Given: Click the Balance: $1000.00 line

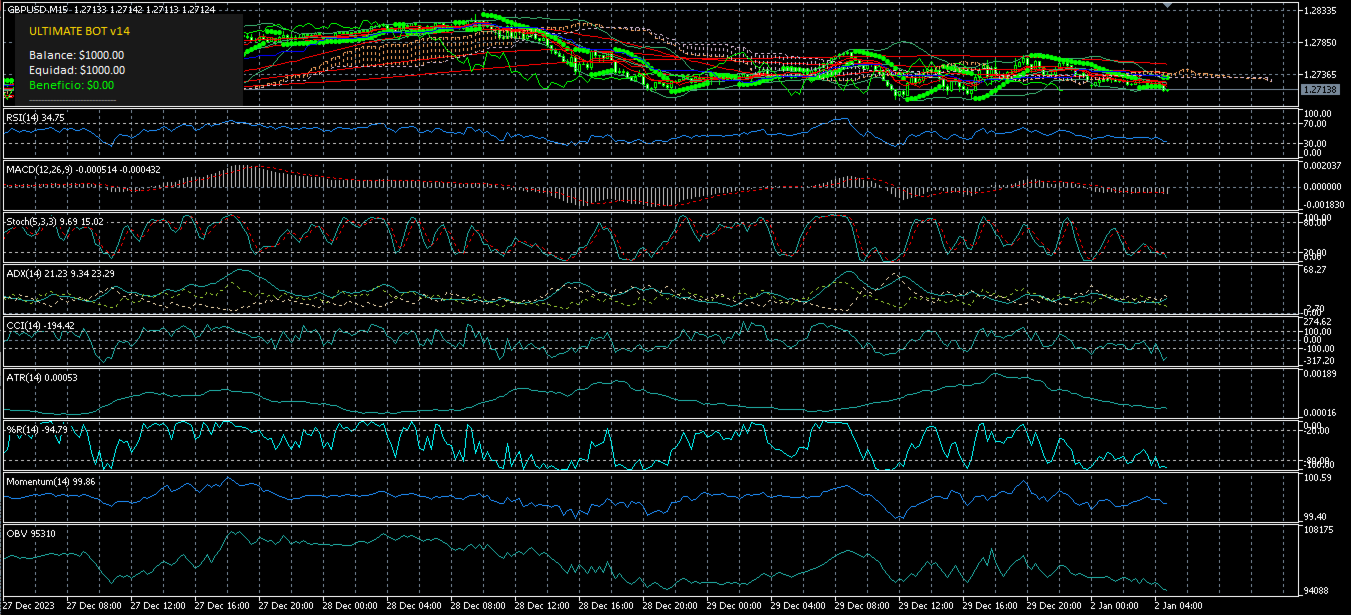Looking at the screenshot, I should tap(77, 55).
